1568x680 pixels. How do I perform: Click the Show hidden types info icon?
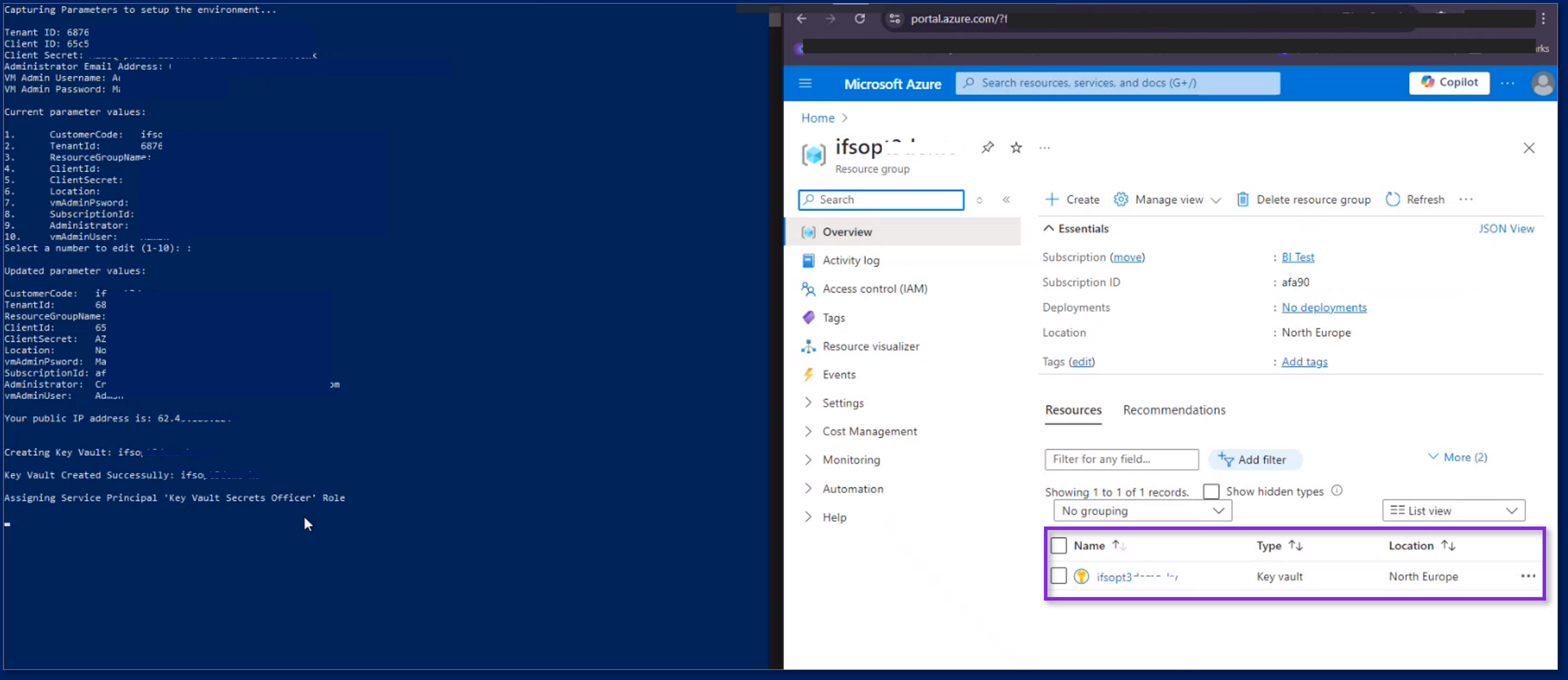point(1337,491)
